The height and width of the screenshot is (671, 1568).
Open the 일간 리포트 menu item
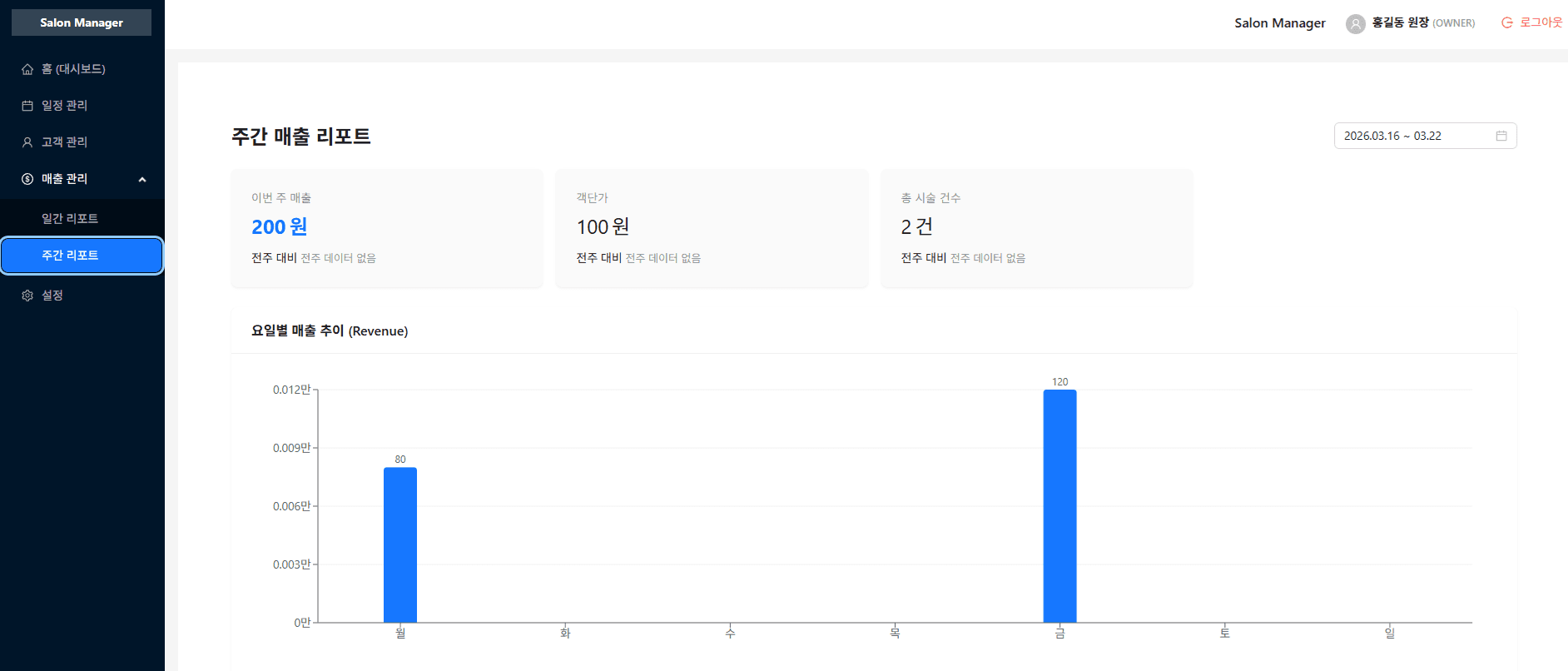[70, 218]
